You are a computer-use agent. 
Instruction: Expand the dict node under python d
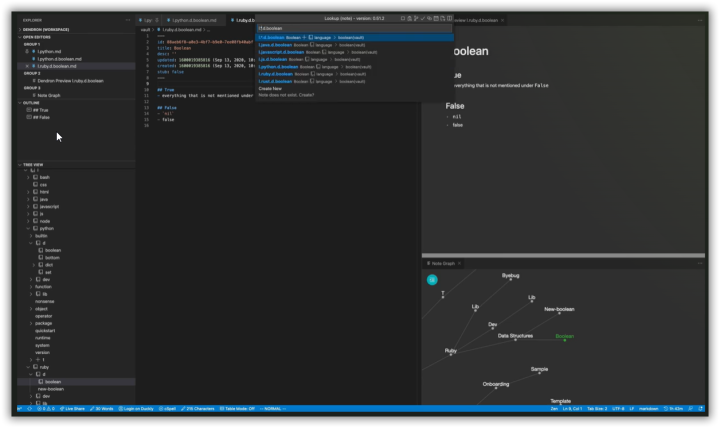click(x=34, y=265)
